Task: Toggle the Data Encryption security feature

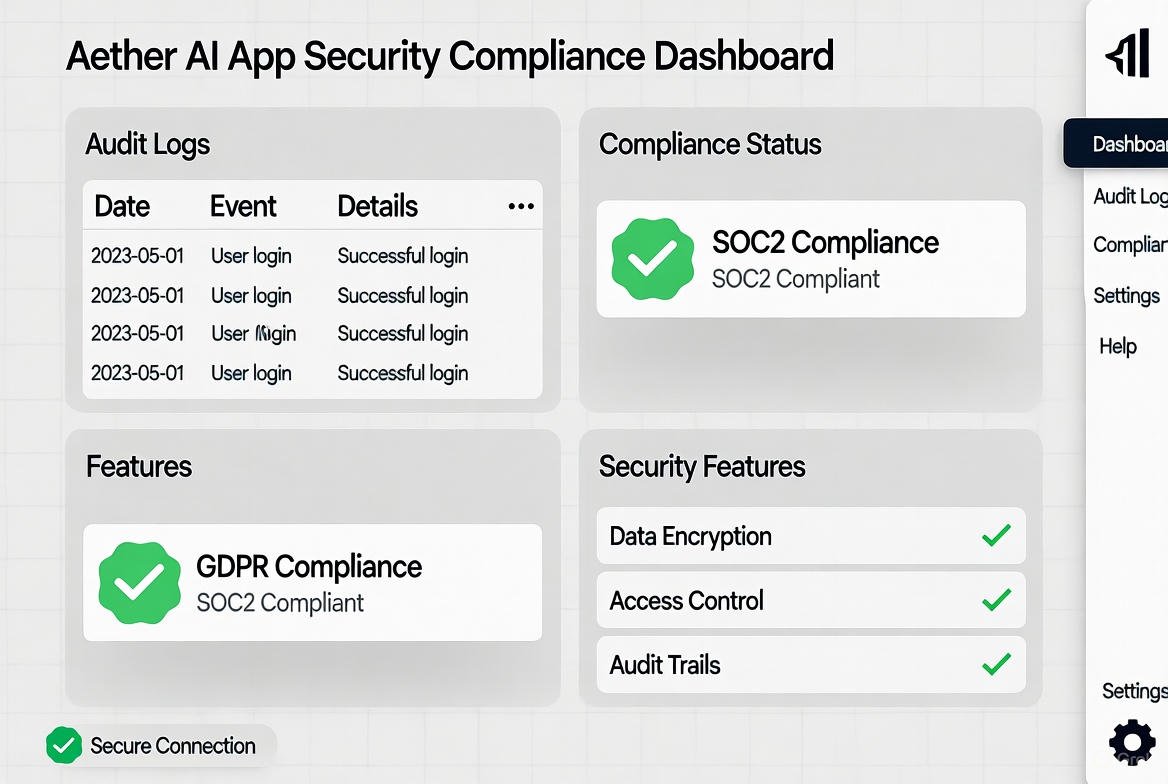Action: (x=810, y=536)
